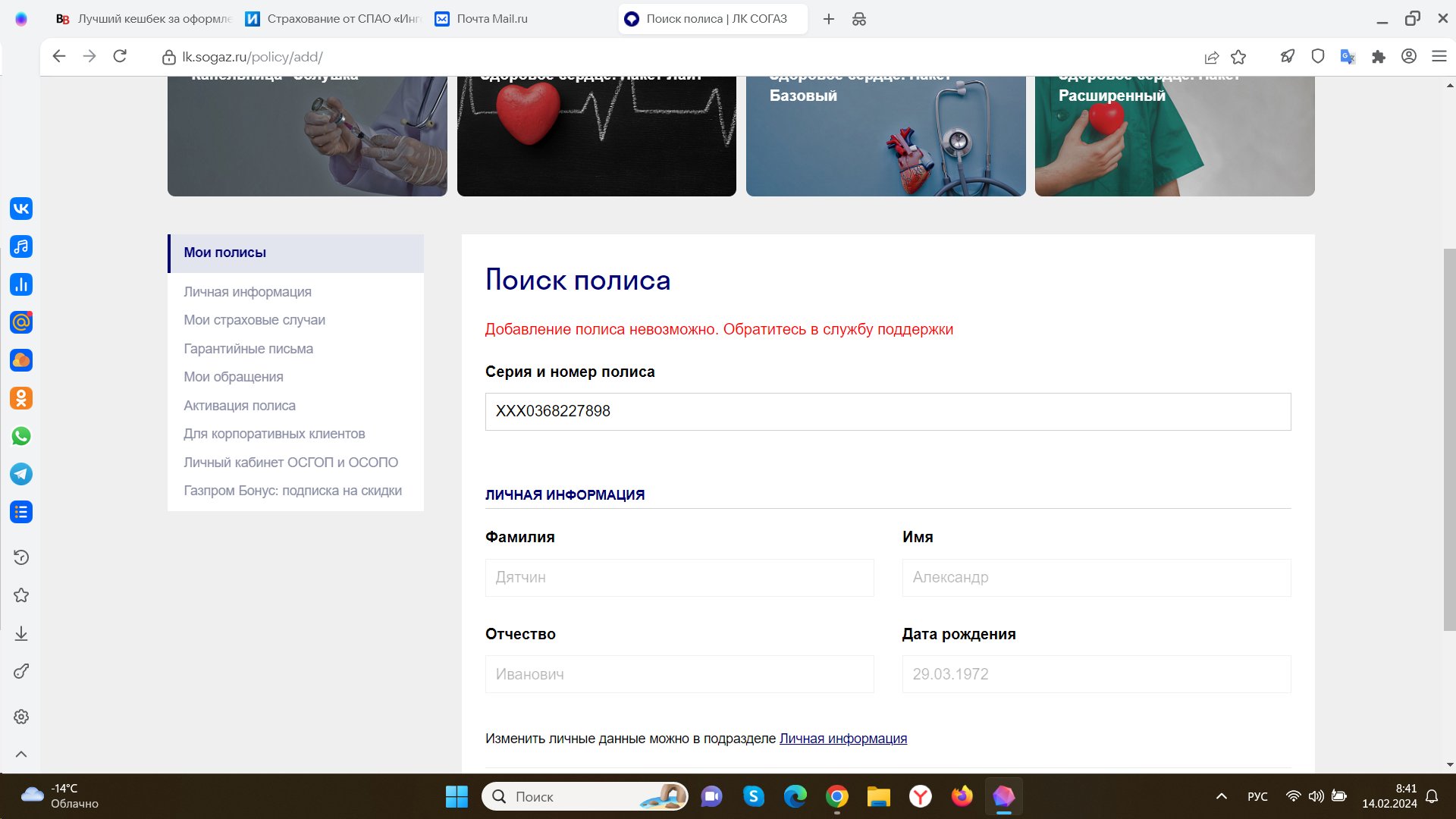Open Мои страховые случаи menu item
Screen dimensions: 1456x819
[254, 320]
